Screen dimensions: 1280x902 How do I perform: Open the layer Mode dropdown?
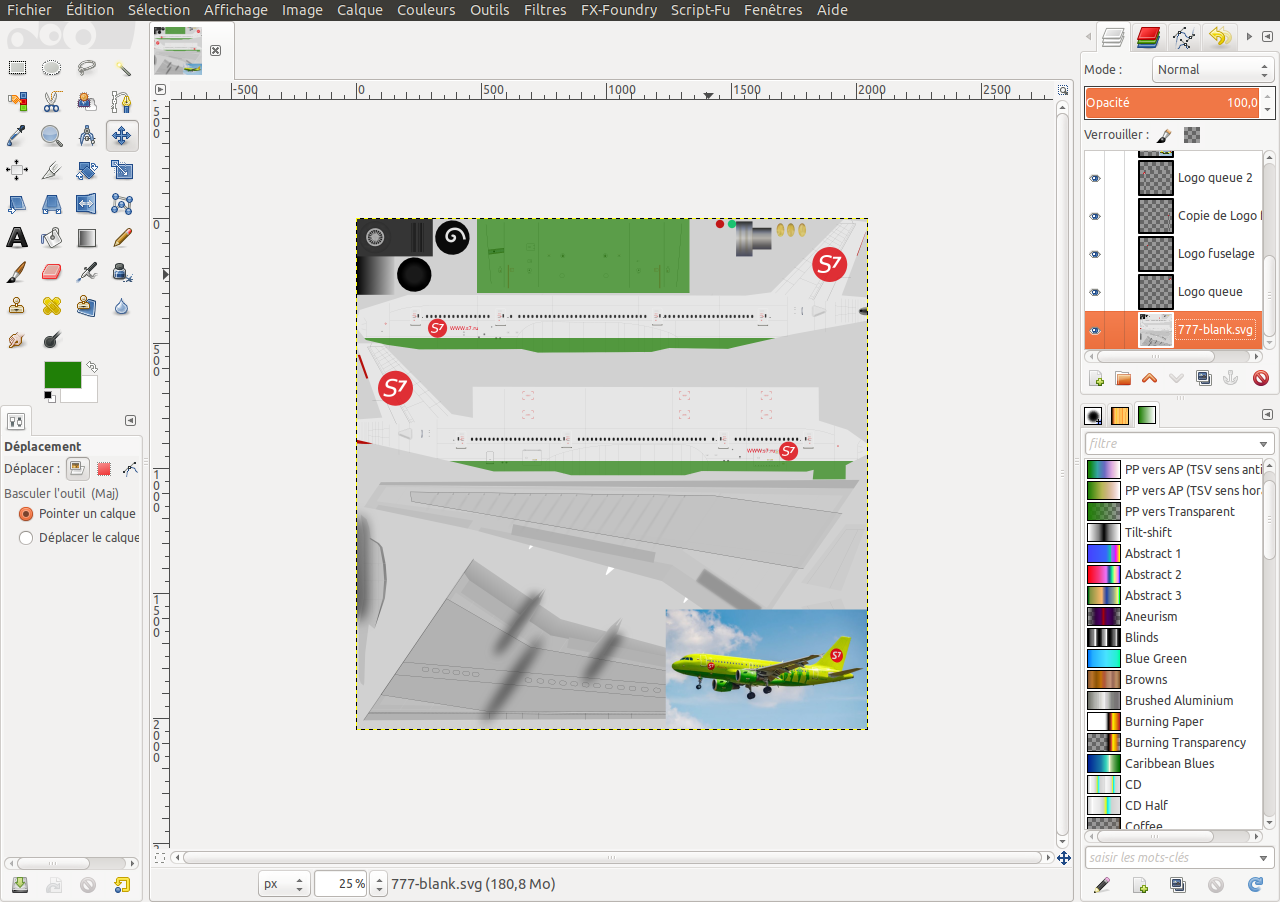(x=1211, y=70)
